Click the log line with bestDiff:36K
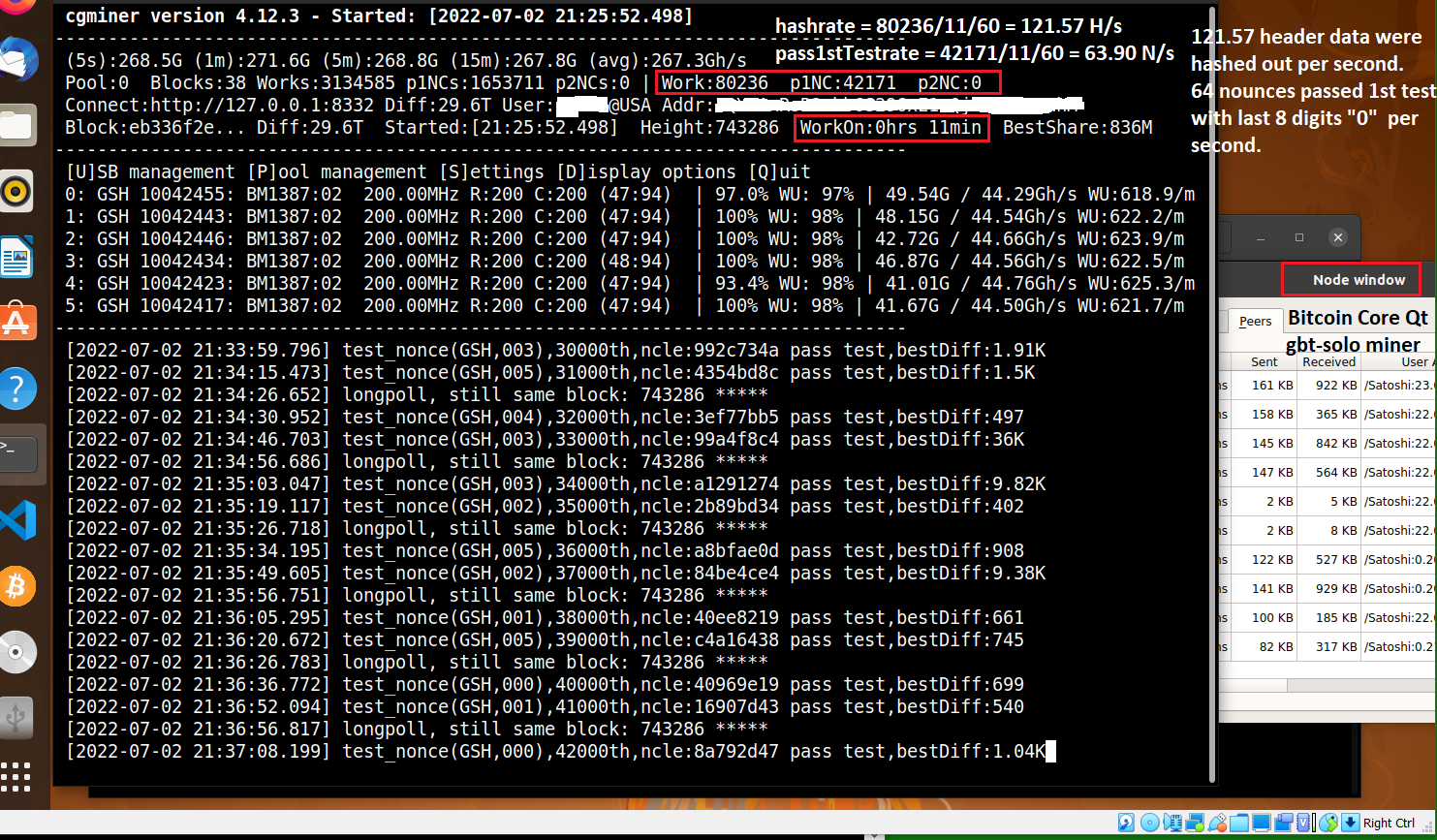The height and width of the screenshot is (840, 1437). (545, 439)
